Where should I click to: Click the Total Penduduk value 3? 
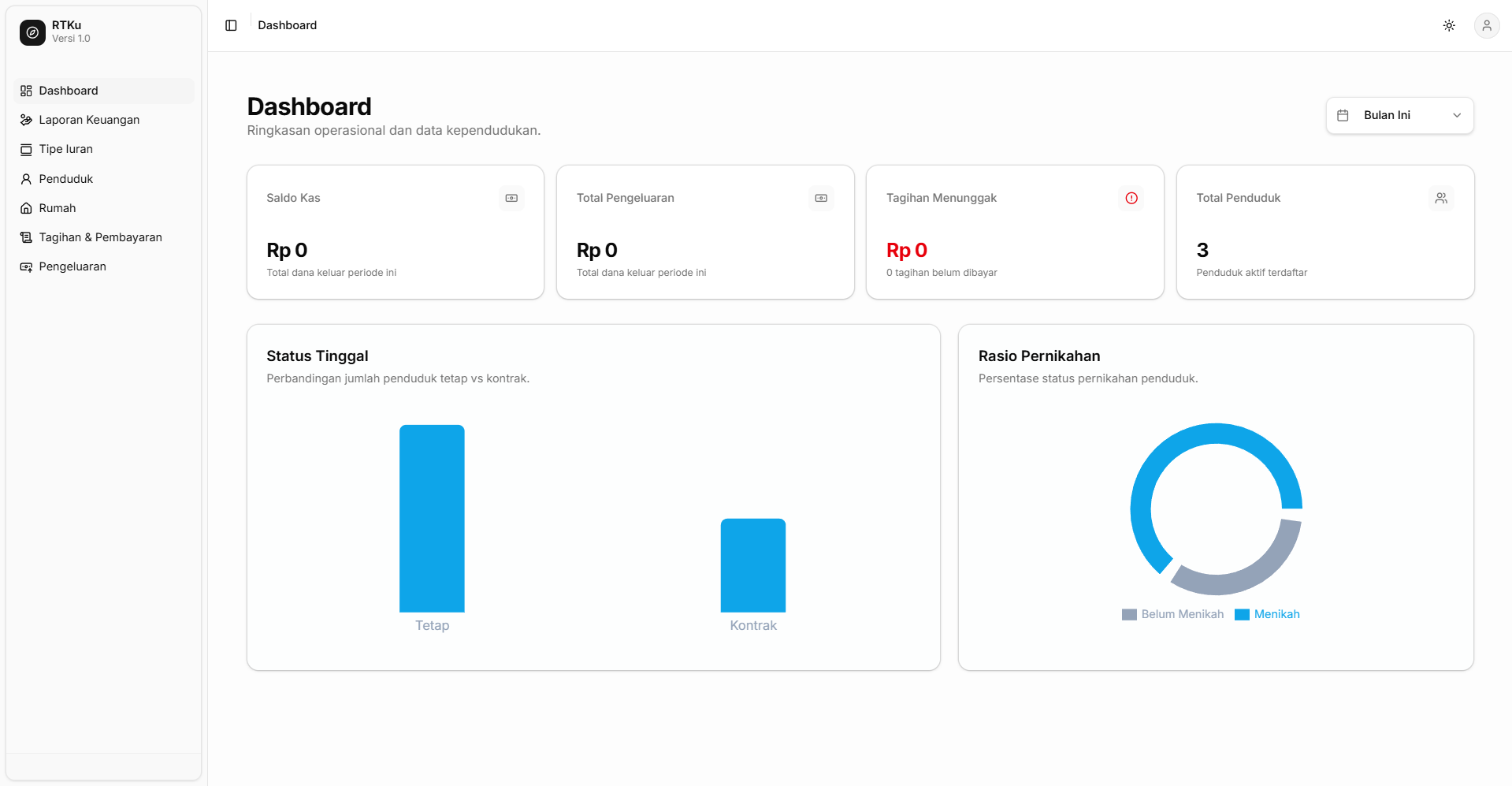[1202, 250]
